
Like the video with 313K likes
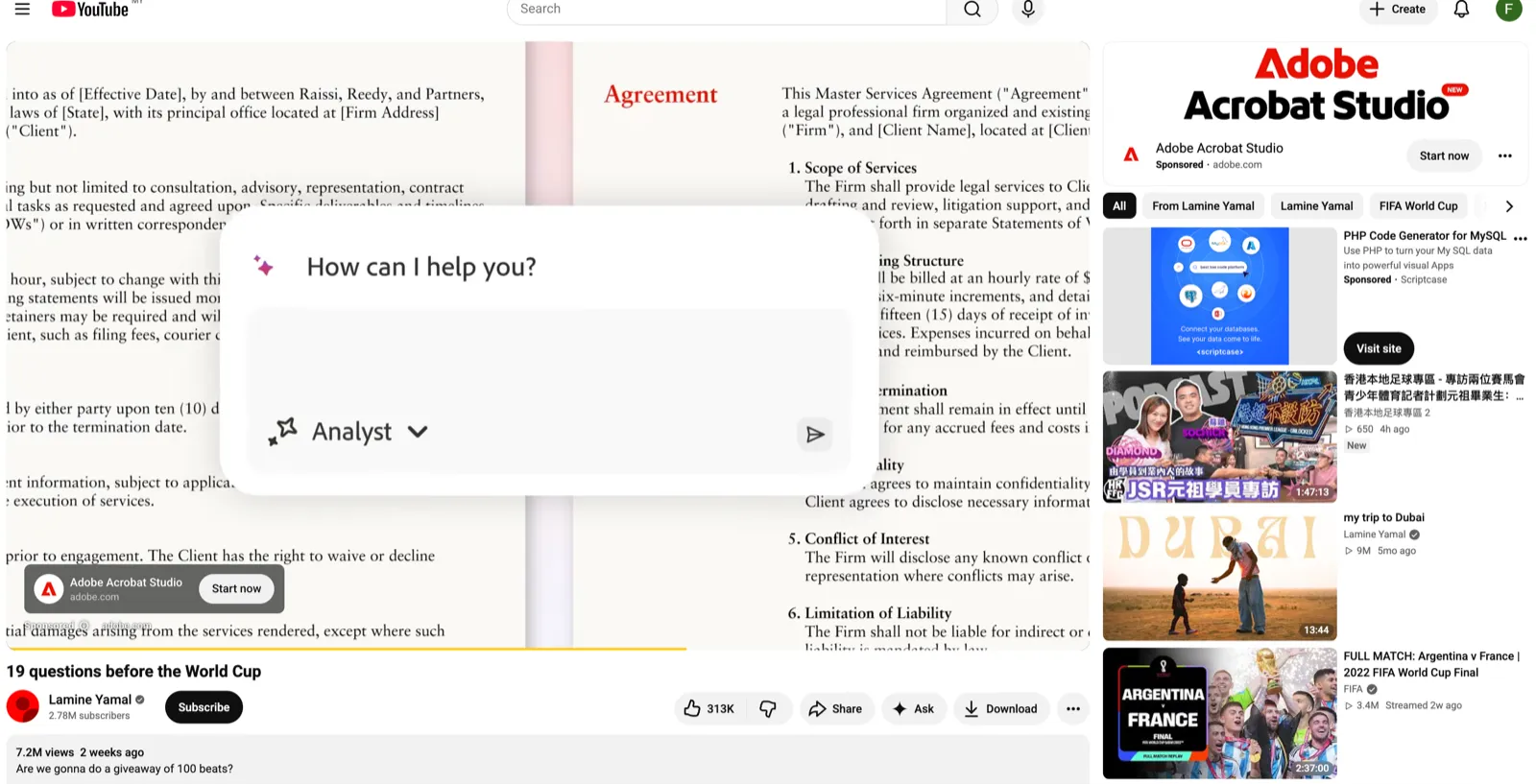pos(708,708)
